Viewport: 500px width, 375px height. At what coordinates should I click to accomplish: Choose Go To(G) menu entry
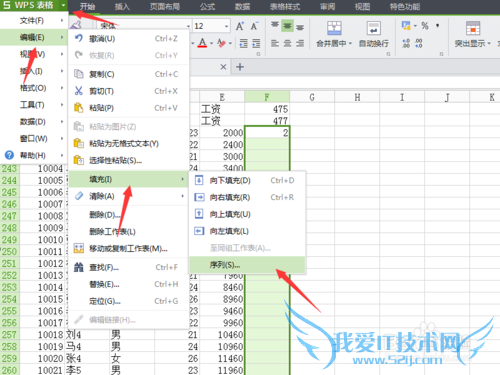(x=128, y=301)
